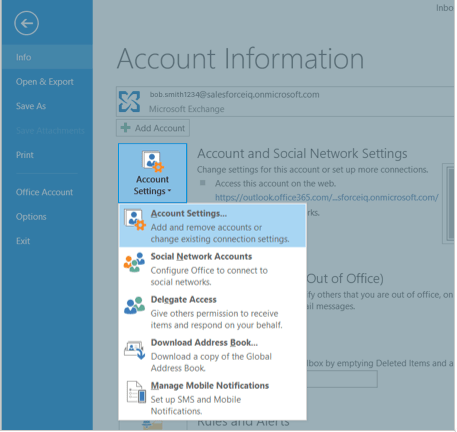Viewport: 457px width, 432px height.
Task: Click the Download Address Book icon
Action: click(x=135, y=350)
